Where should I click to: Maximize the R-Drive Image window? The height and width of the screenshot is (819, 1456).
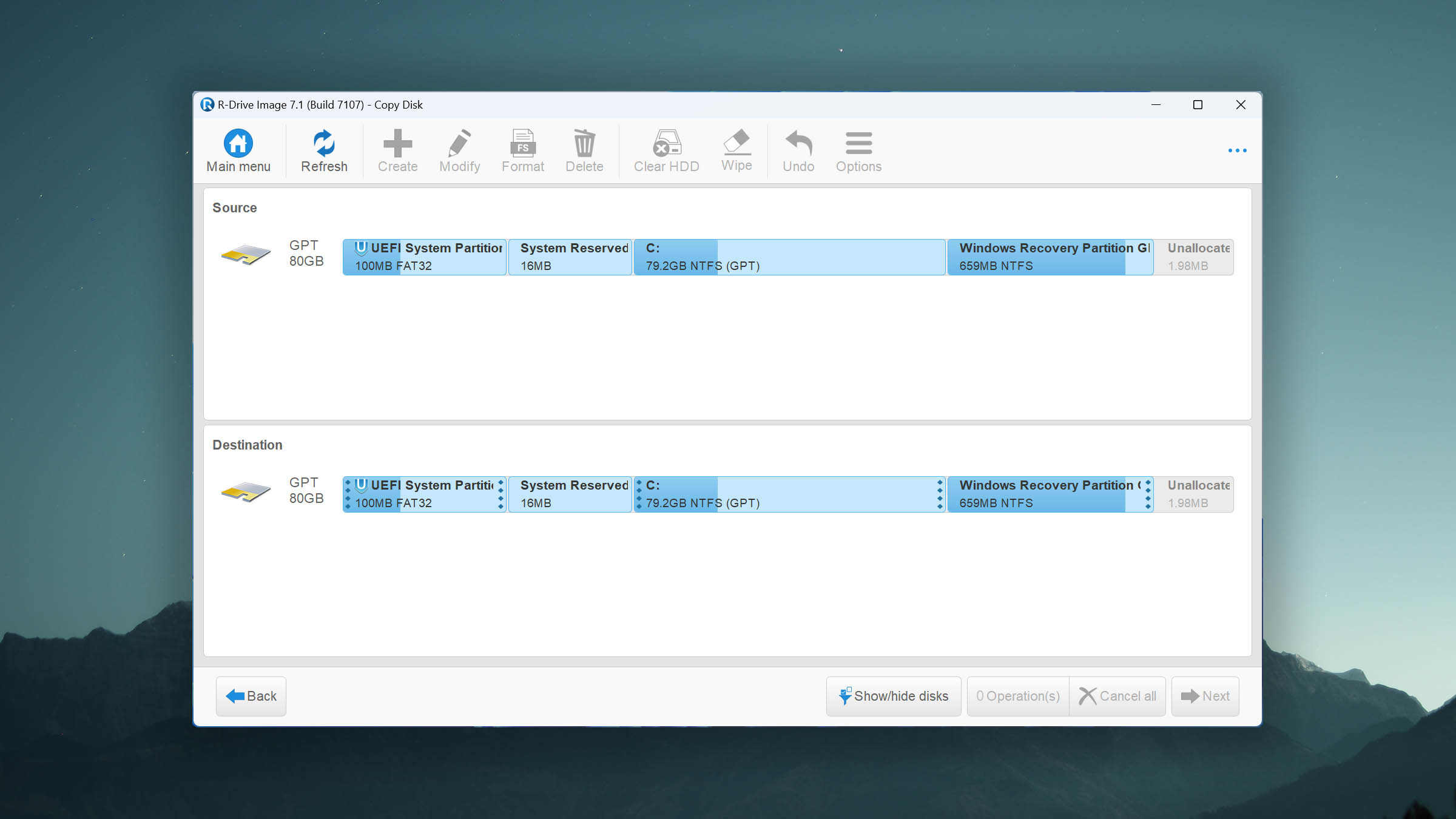point(1198,105)
